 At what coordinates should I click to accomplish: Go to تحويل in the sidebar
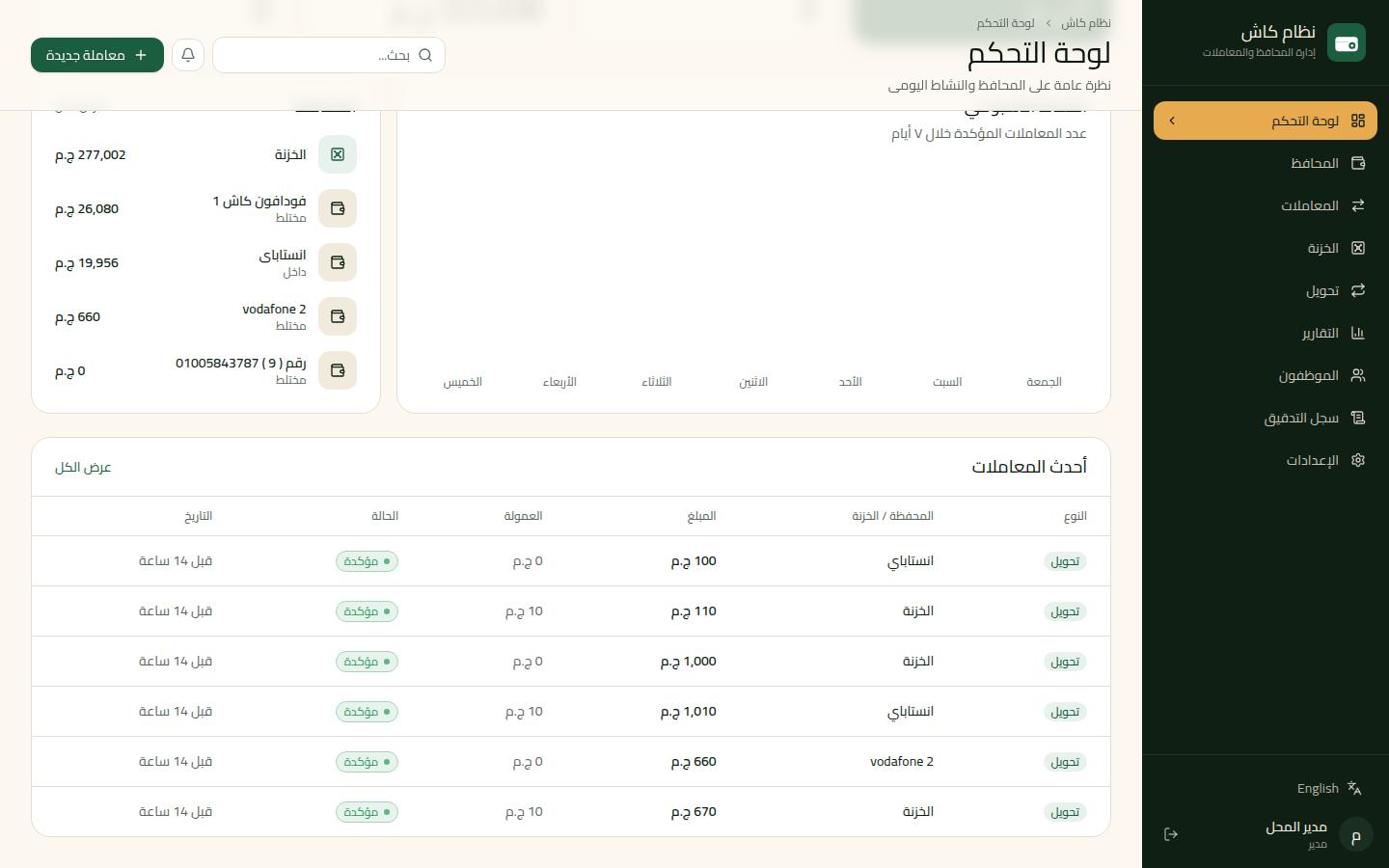[1266, 290]
